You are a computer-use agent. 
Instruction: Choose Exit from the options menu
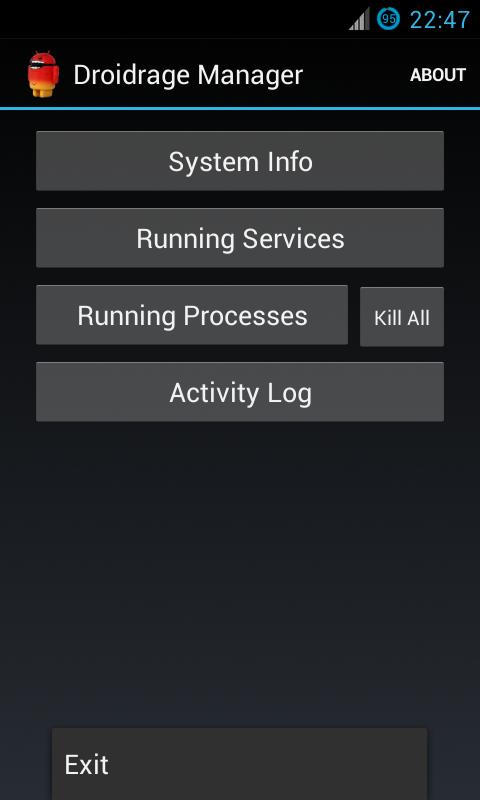(x=239, y=764)
